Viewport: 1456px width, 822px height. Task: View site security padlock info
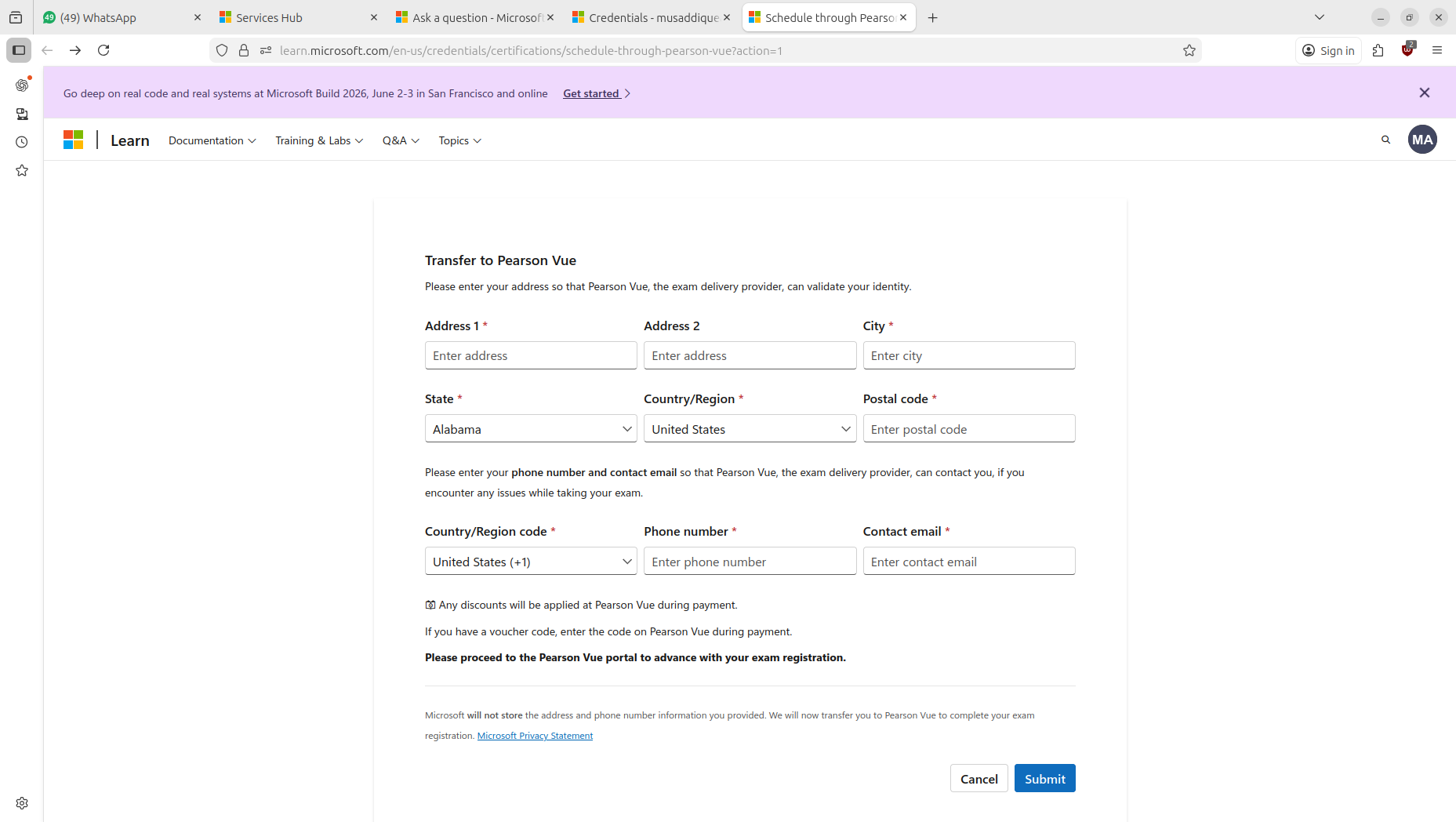click(244, 50)
